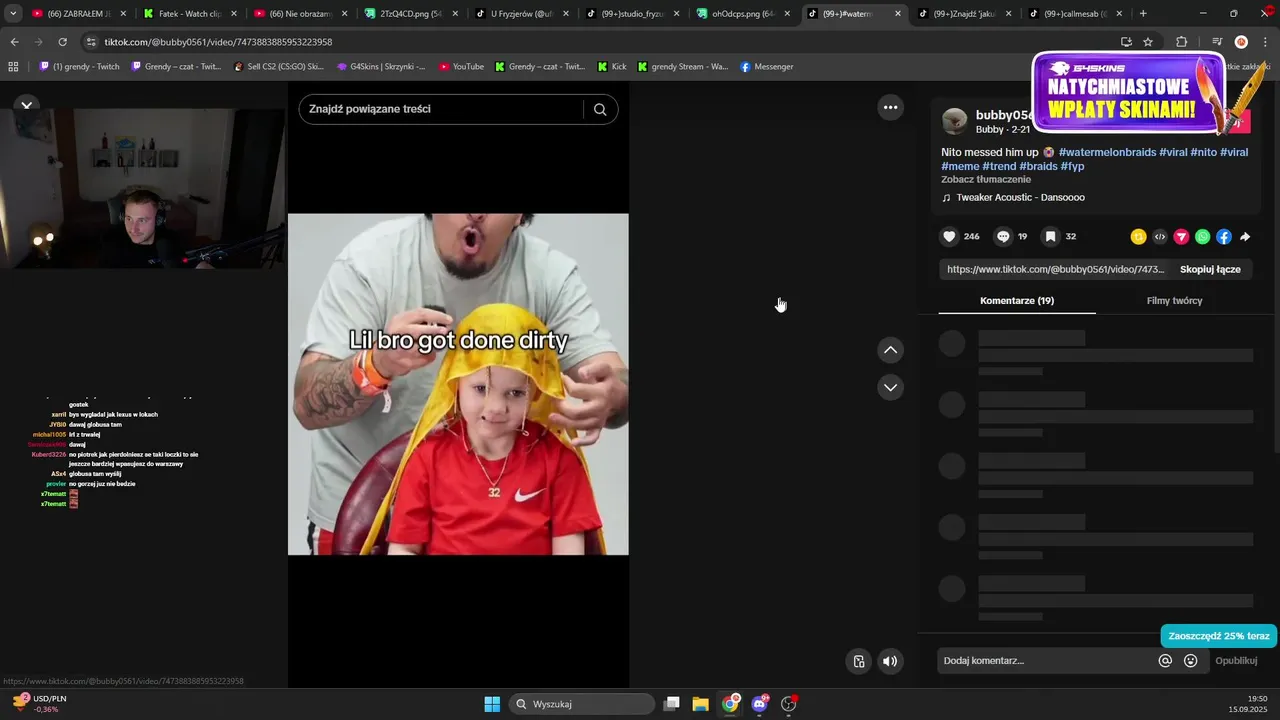Open File Explorer from the taskbar
1280x720 pixels.
(x=700, y=704)
